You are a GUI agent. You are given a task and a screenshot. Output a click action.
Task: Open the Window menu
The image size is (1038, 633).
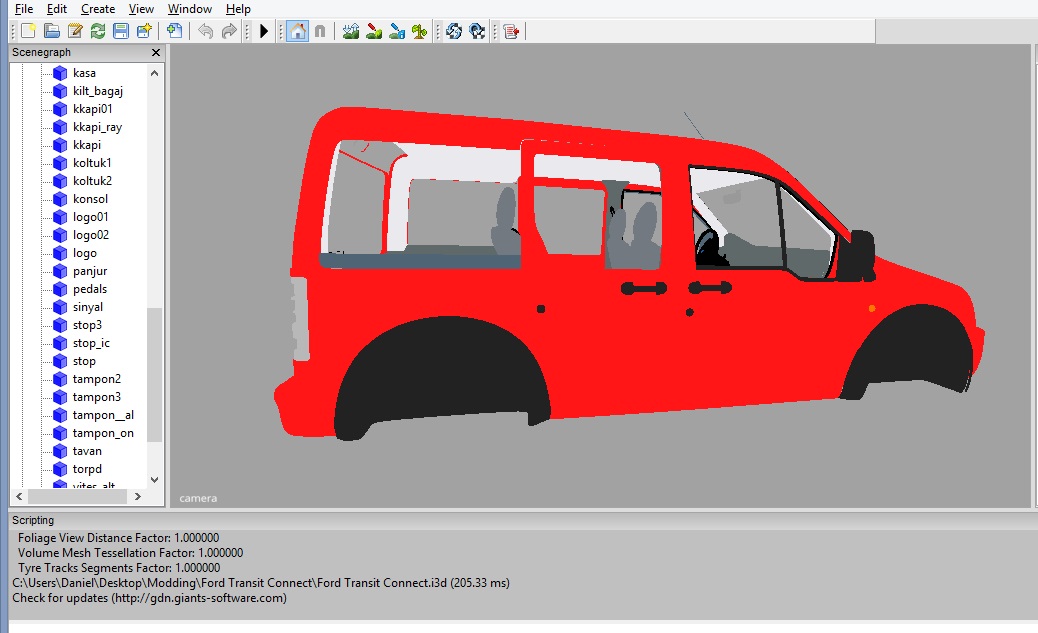[x=190, y=9]
